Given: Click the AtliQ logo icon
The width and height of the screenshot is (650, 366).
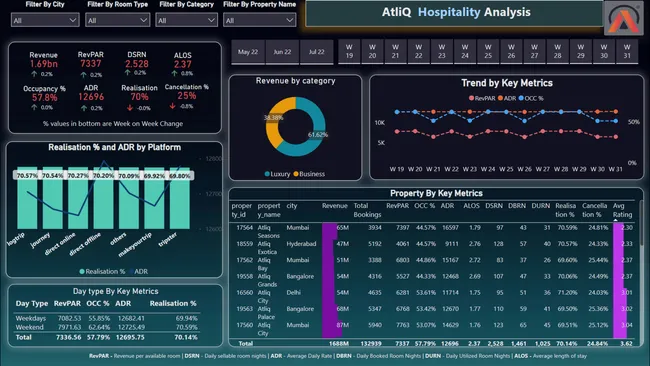Looking at the screenshot, I should (x=623, y=18).
